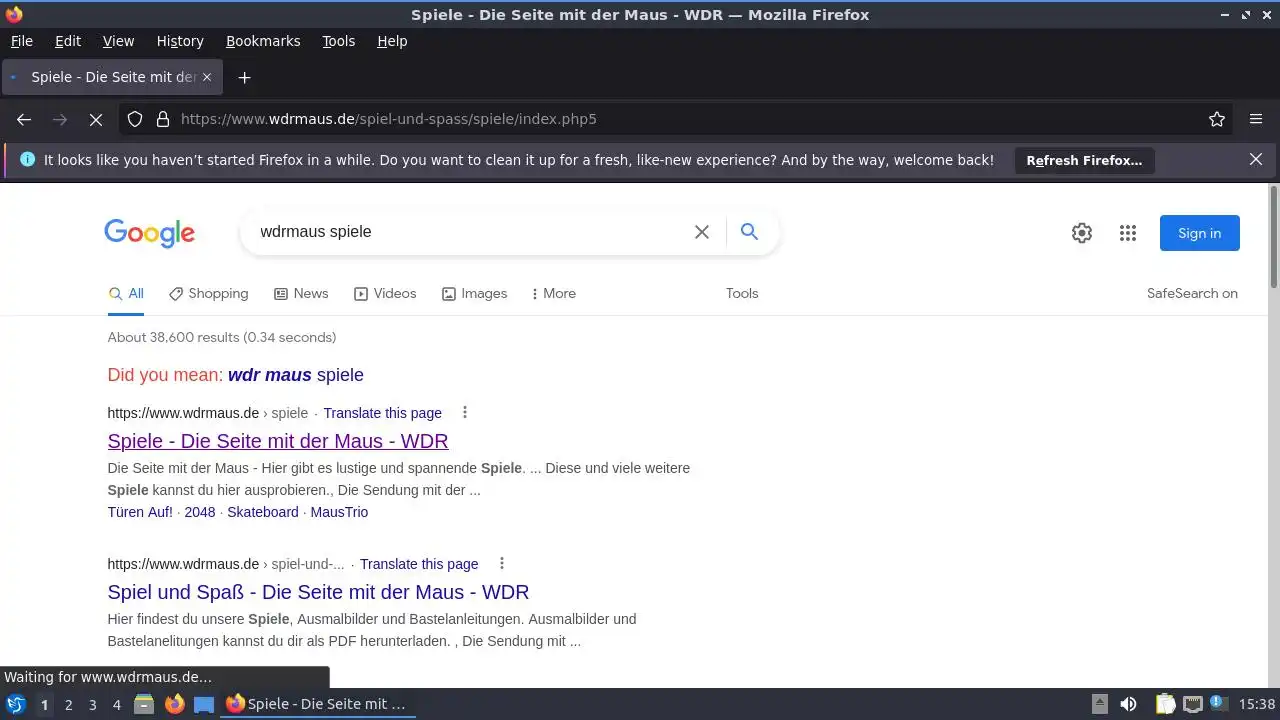Open removable media tray icon

click(1099, 704)
